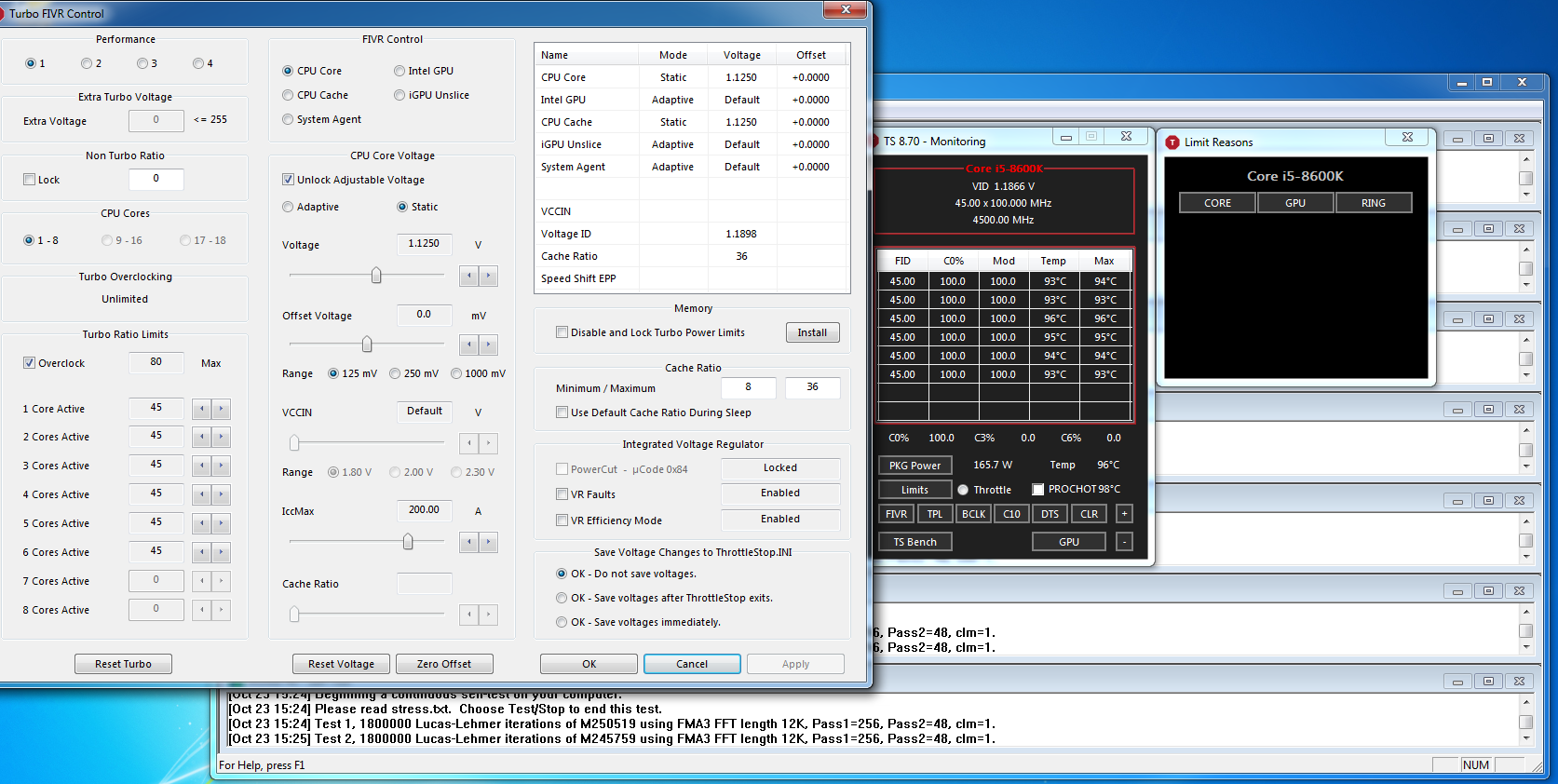Increase 6 Cores Active ratio arrow
The image size is (1558, 784).
click(221, 552)
